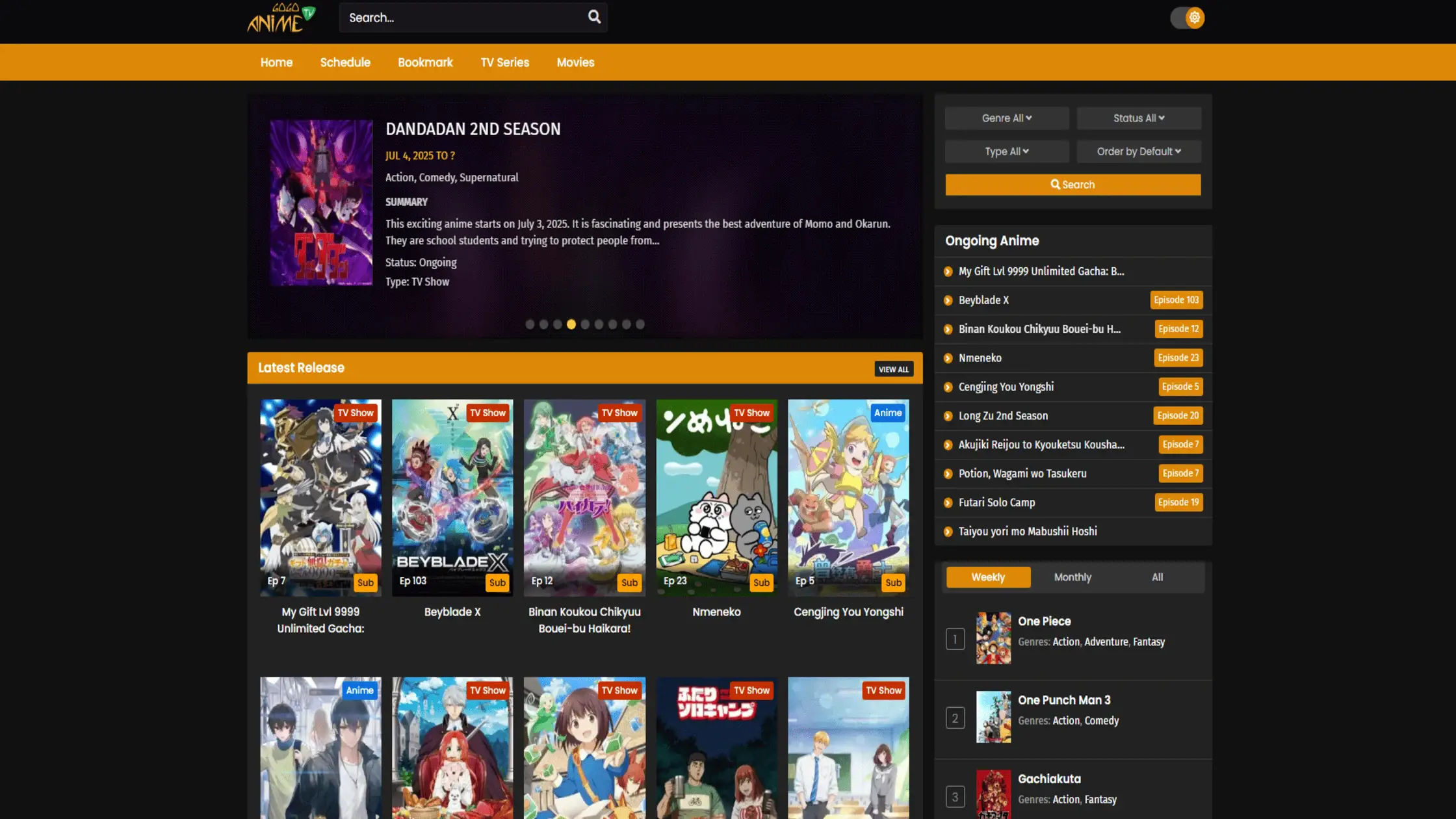This screenshot has width=1456, height=819.
Task: Navigate to the Movies section
Action: (575, 62)
